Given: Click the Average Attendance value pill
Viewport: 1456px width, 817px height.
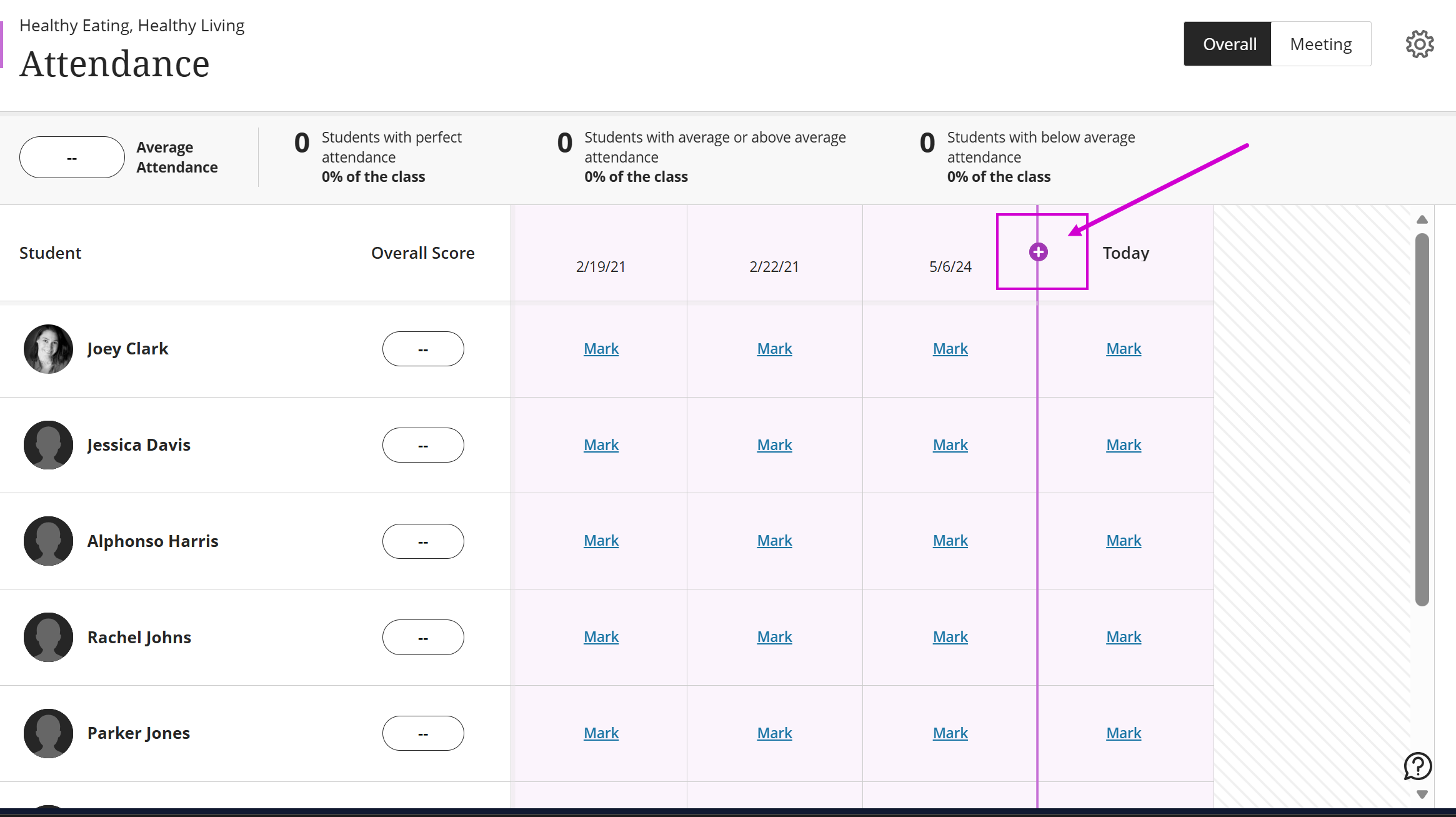Looking at the screenshot, I should 72,158.
